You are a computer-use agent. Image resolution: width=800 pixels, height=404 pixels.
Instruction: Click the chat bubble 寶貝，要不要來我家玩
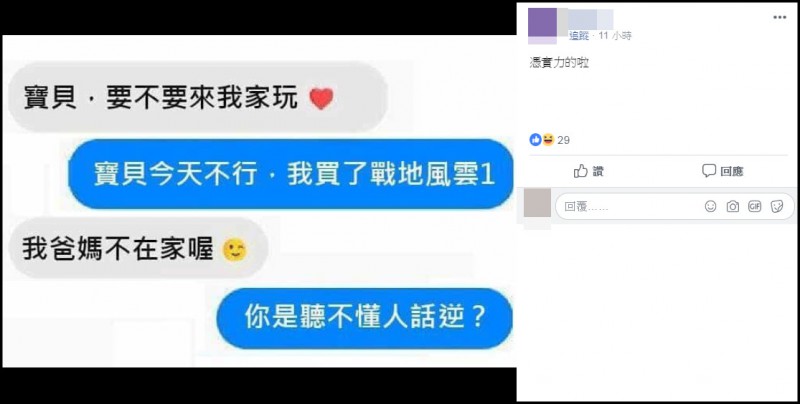click(198, 97)
